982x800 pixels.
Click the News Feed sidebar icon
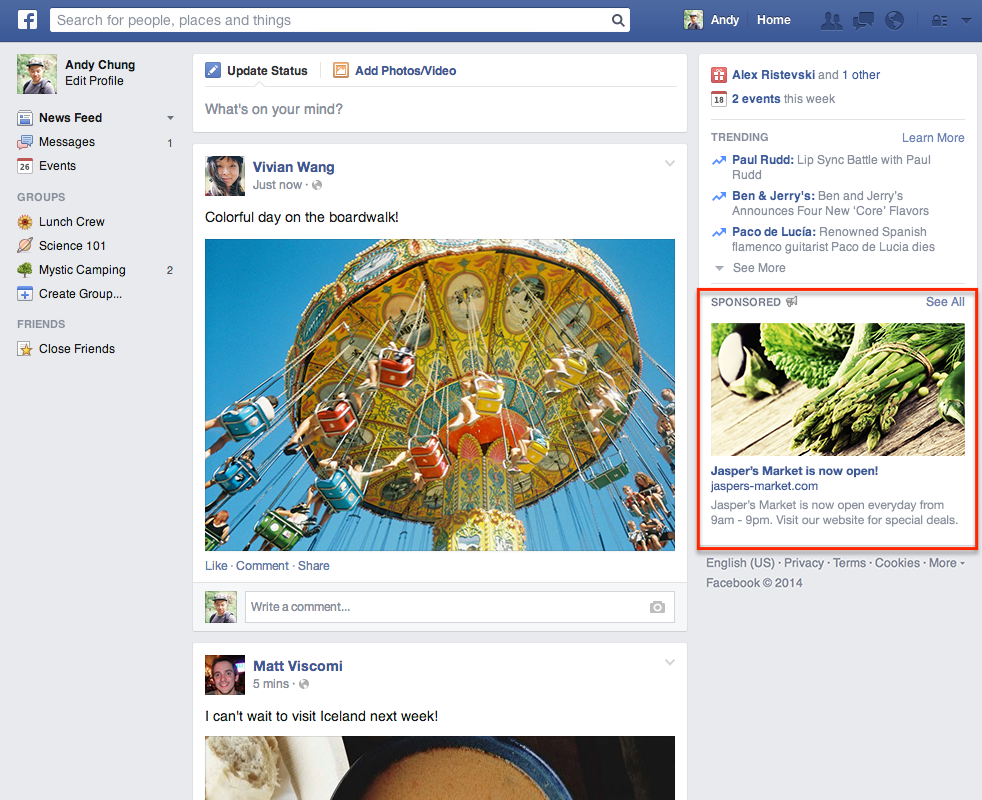tap(25, 118)
